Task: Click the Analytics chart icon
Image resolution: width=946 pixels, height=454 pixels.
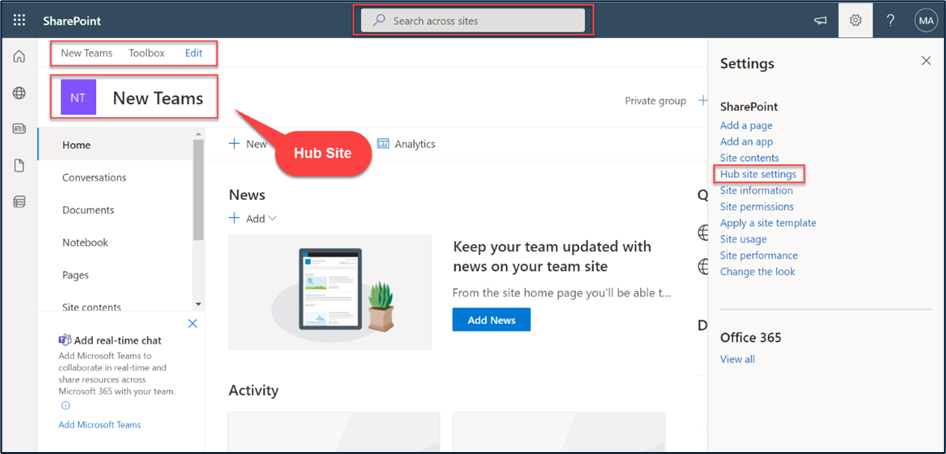Action: (383, 143)
